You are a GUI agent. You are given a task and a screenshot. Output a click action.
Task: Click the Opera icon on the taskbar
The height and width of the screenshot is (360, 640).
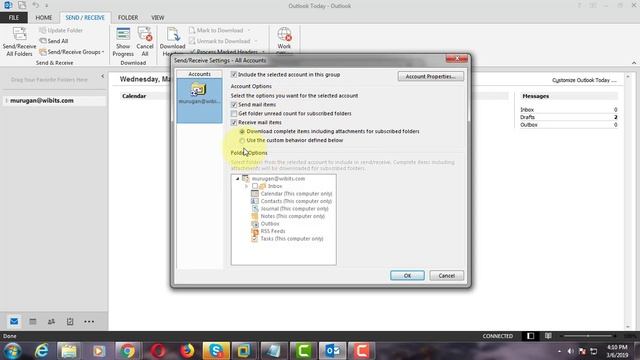coord(158,351)
